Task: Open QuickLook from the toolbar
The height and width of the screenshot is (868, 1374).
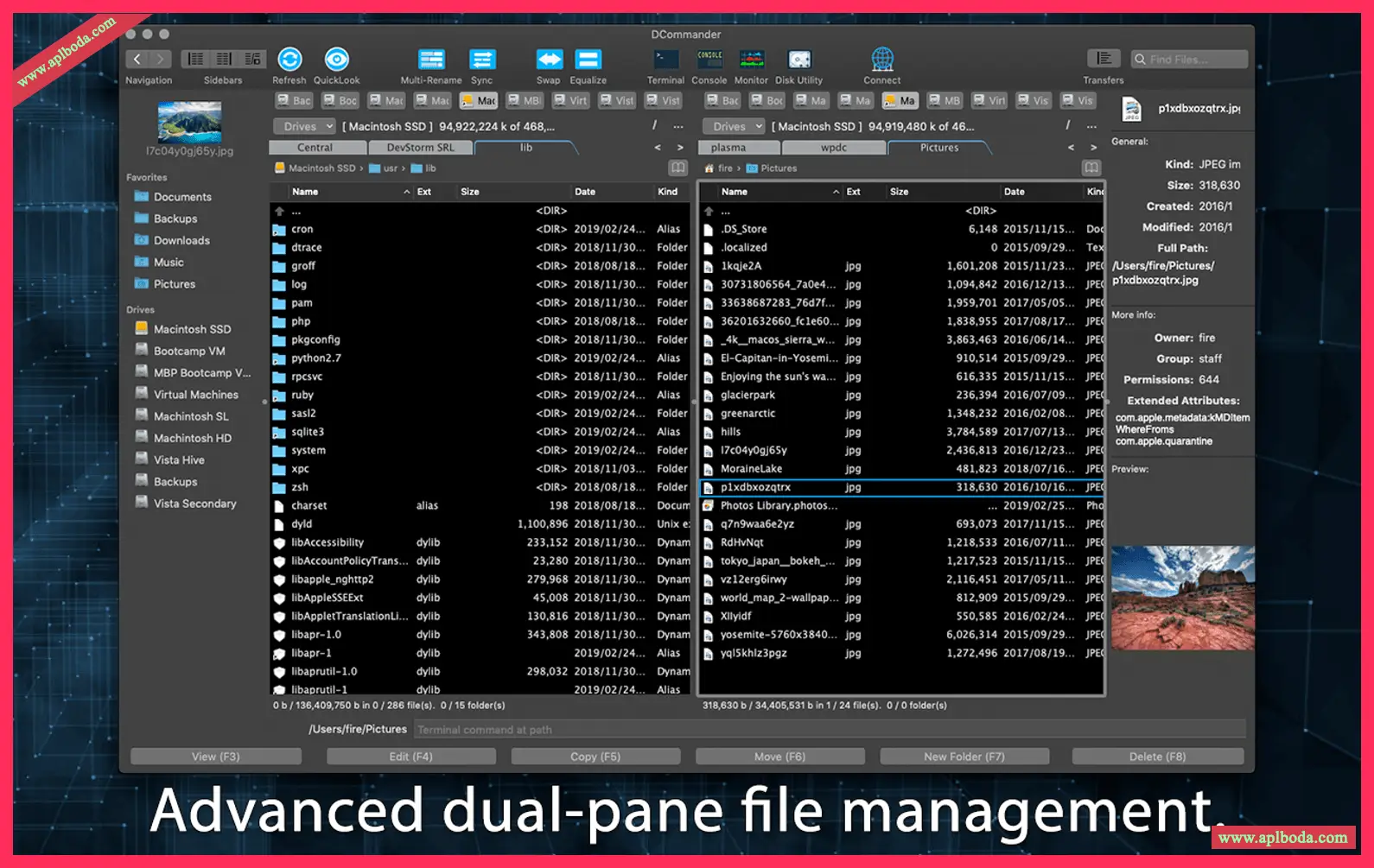Action: 336,60
